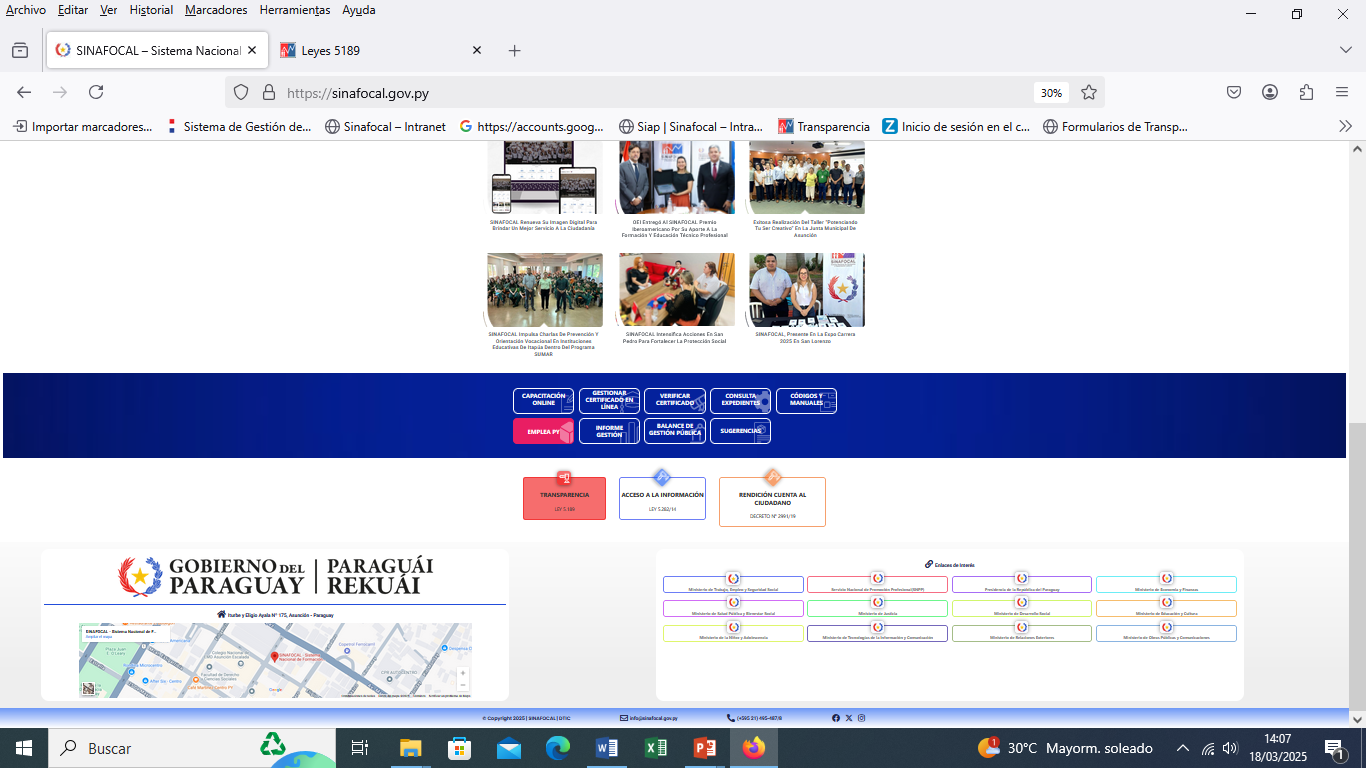Click the Transparencia Ley 5.189 button

point(564,498)
